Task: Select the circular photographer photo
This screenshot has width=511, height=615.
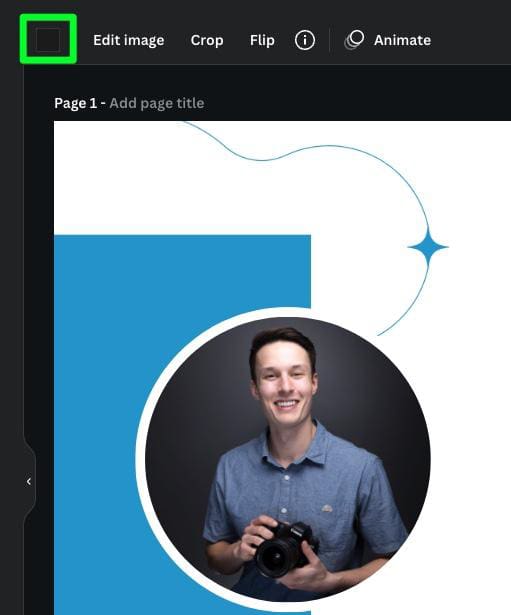Action: pos(287,459)
